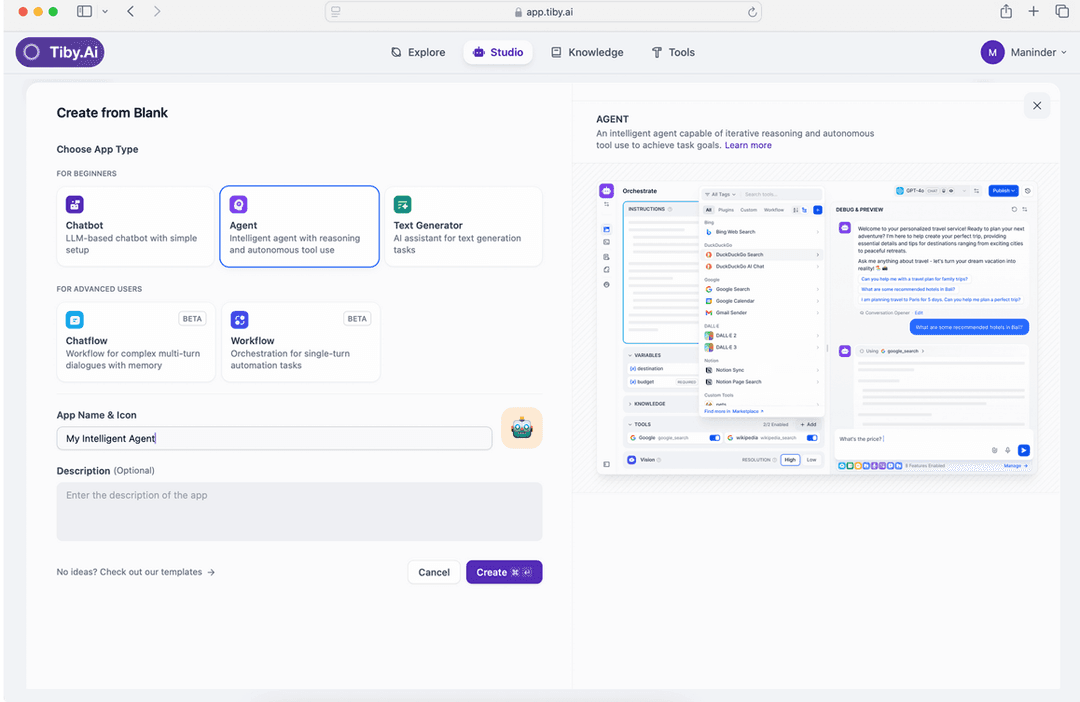
Task: Click the Google Calendar tool icon
Action: point(708,301)
